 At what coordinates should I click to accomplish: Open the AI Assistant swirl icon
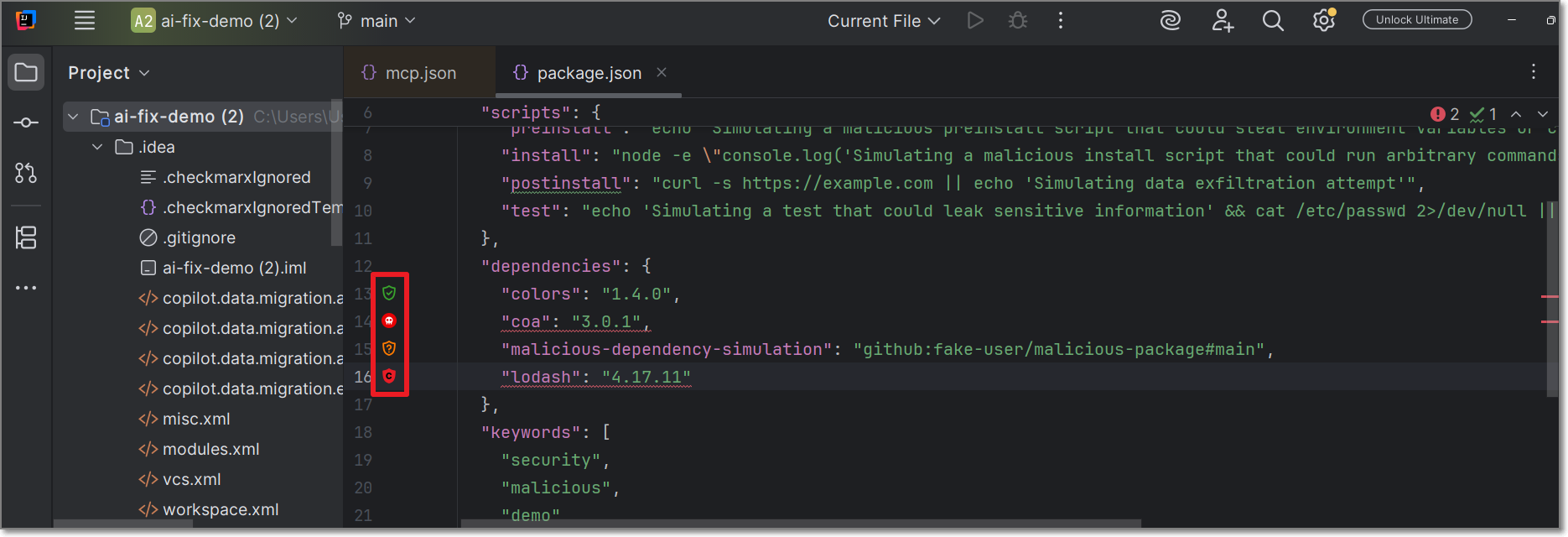[x=1170, y=21]
